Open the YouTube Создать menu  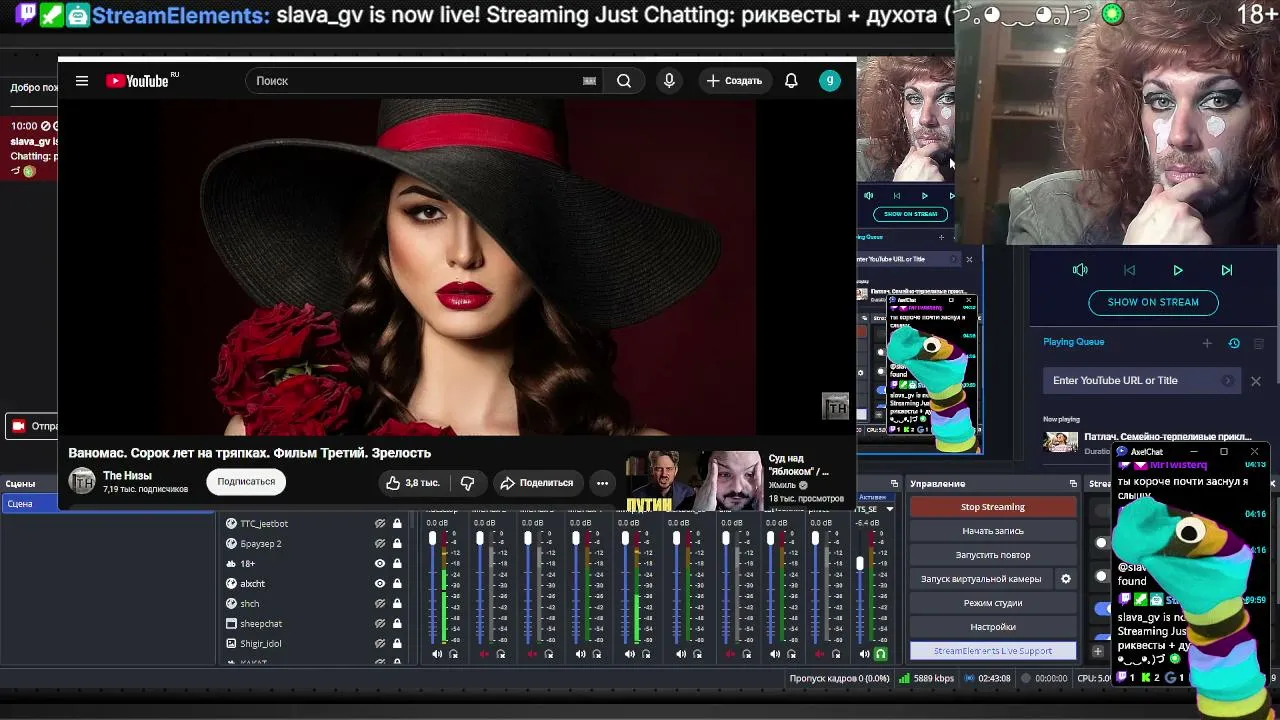click(734, 81)
